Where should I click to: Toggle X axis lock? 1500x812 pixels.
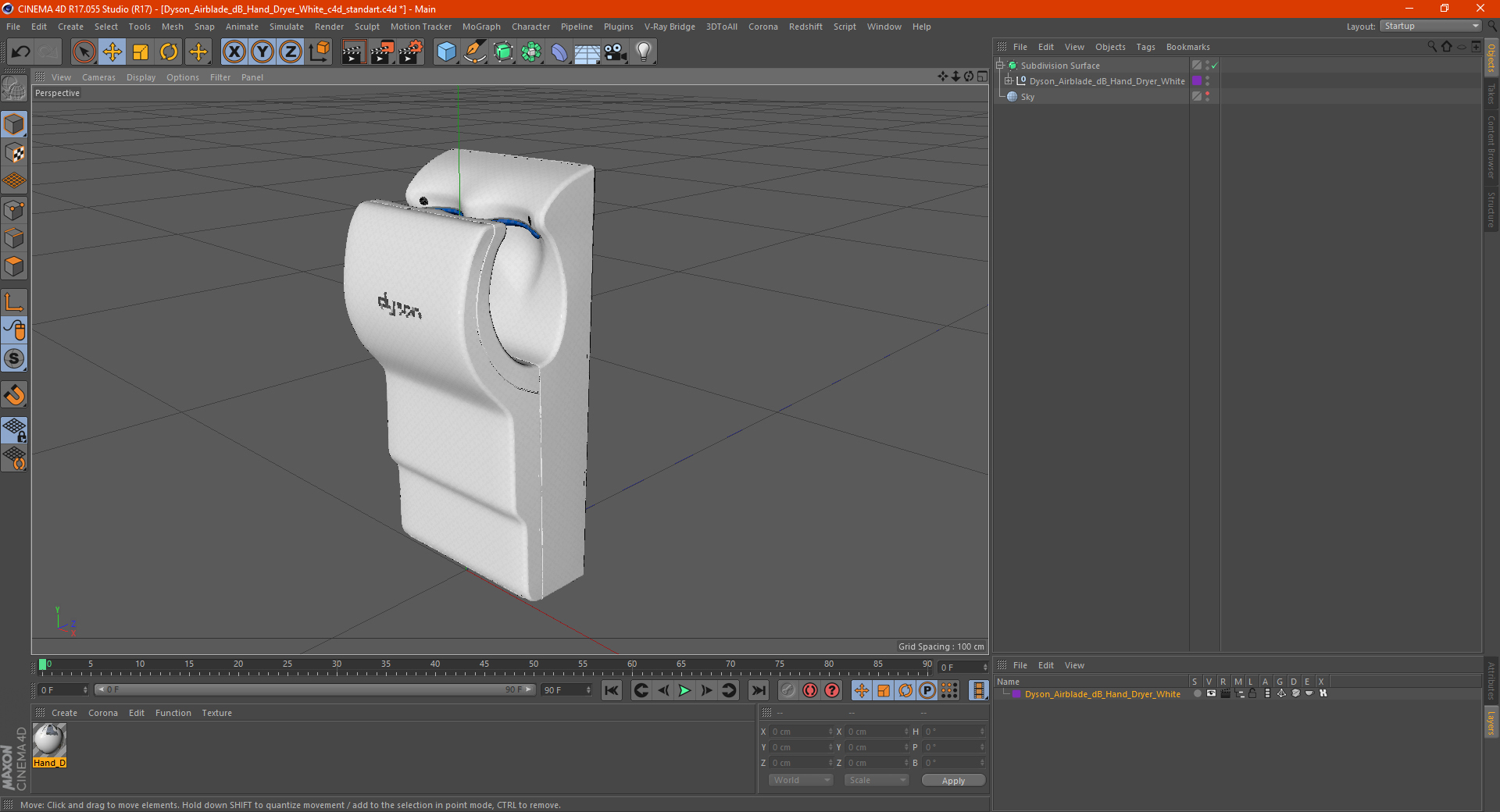(234, 52)
